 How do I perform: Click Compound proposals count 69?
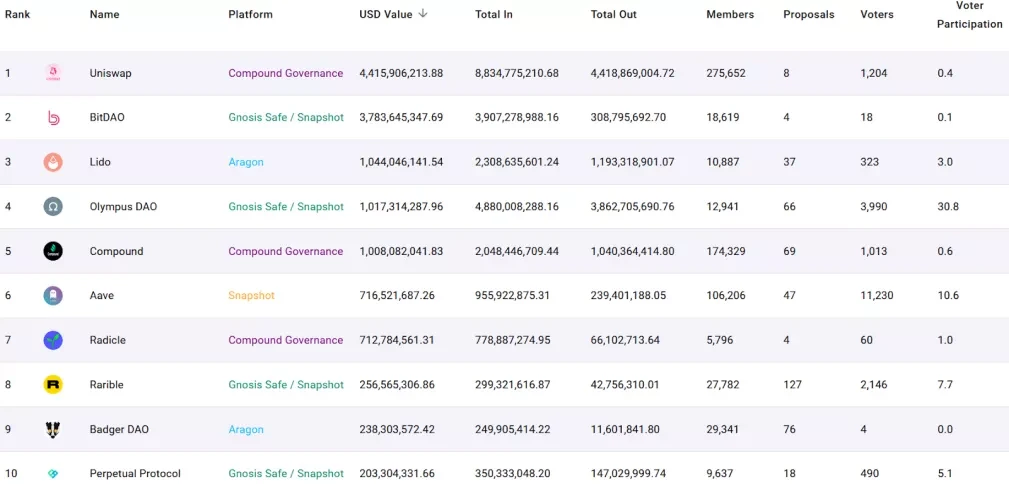pos(790,251)
